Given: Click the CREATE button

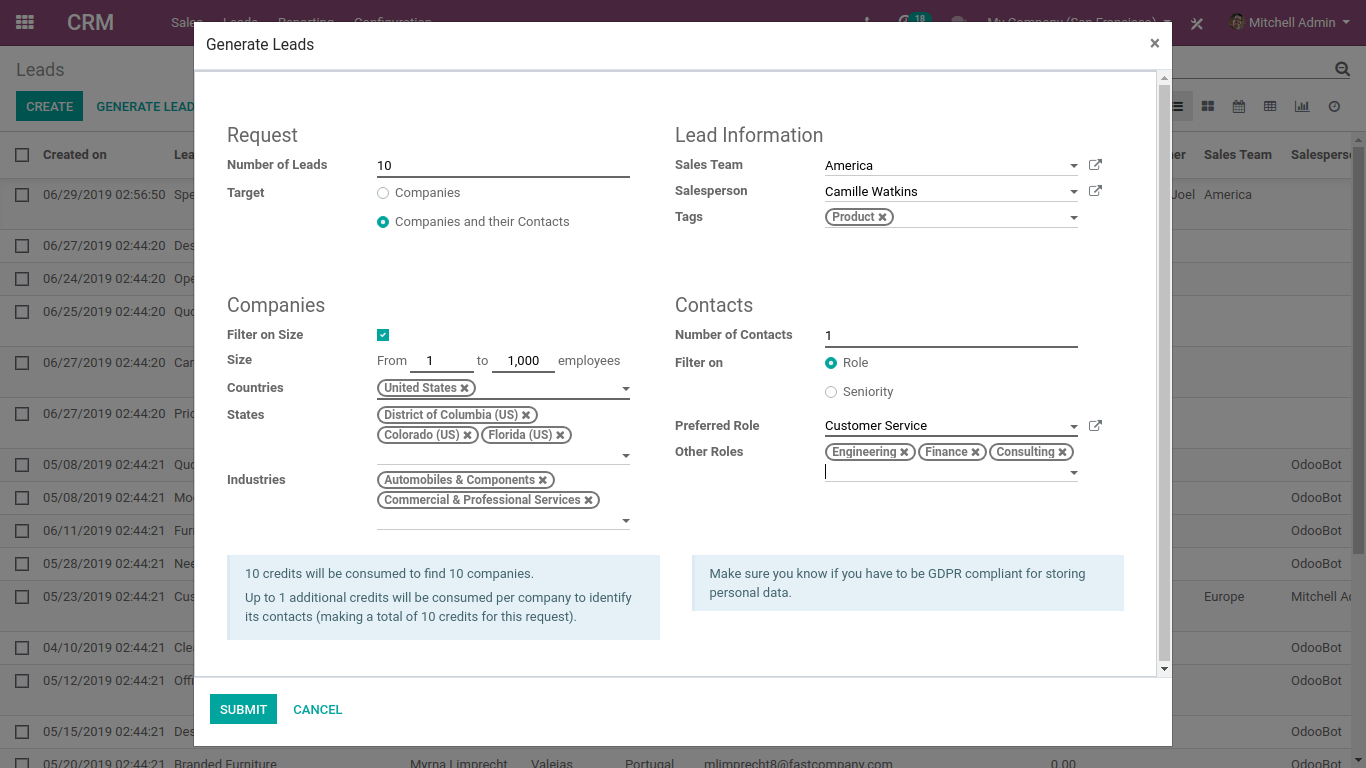Looking at the screenshot, I should pyautogui.click(x=49, y=106).
